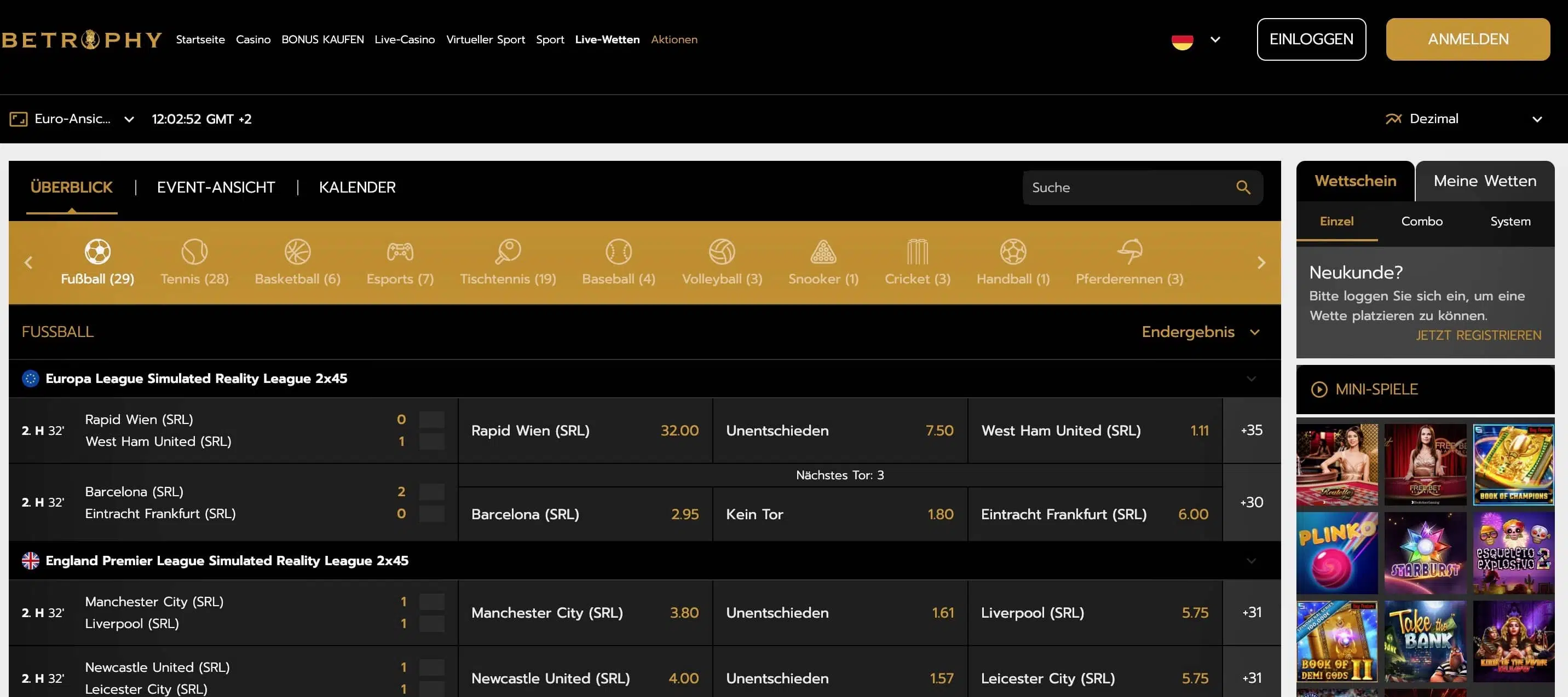Collapse Europa League Simulated Reality section
This screenshot has height=697, width=1568.
[1251, 378]
